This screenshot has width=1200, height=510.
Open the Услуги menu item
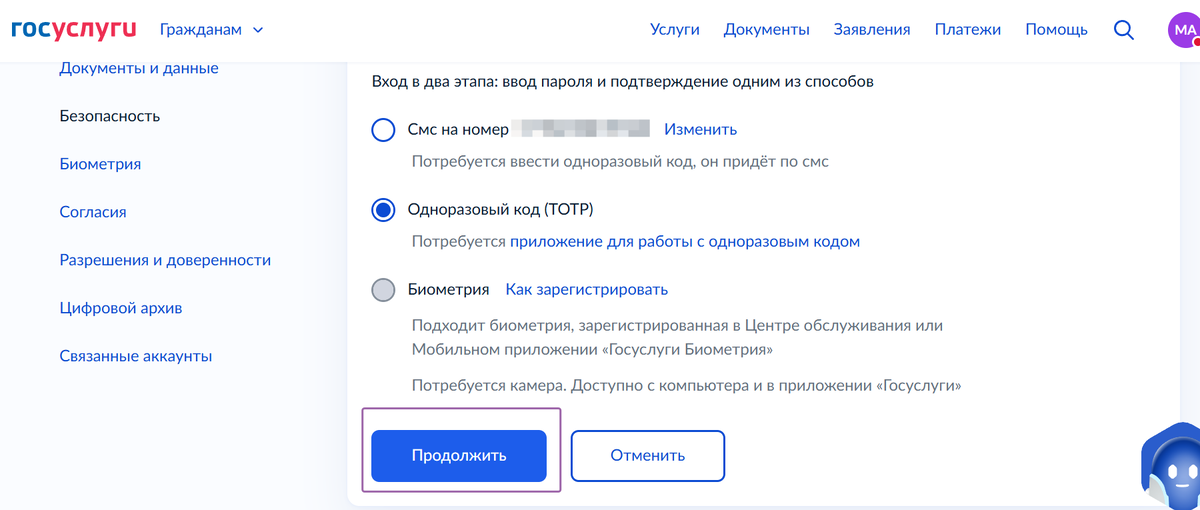click(x=674, y=30)
